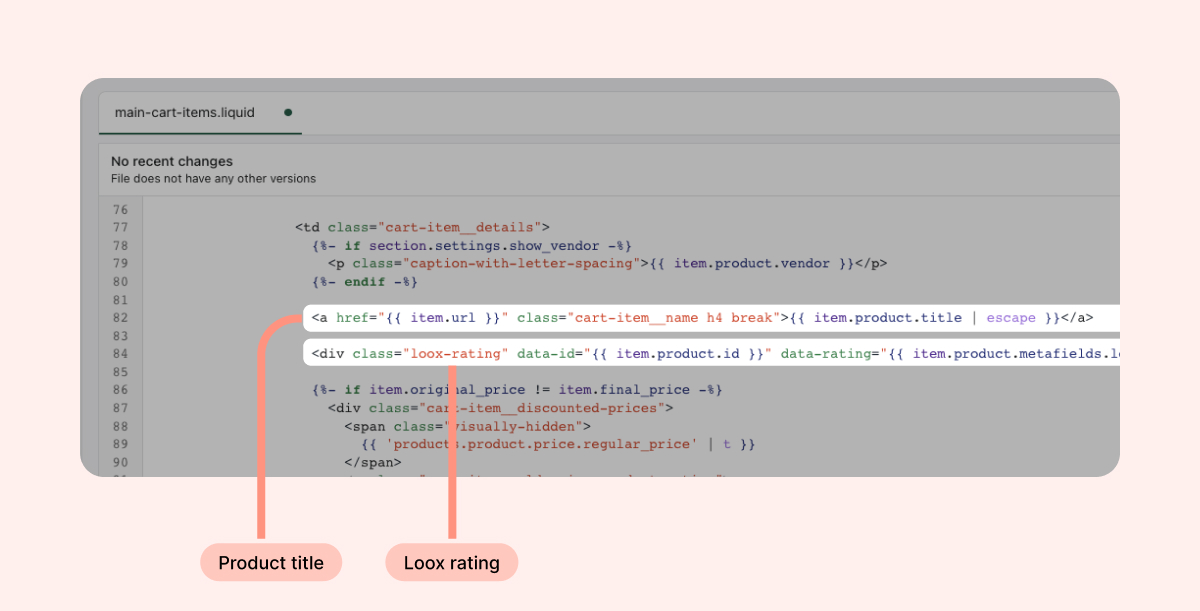This screenshot has height=611, width=1200.
Task: Select the "Product title" callout label
Action: 271,563
